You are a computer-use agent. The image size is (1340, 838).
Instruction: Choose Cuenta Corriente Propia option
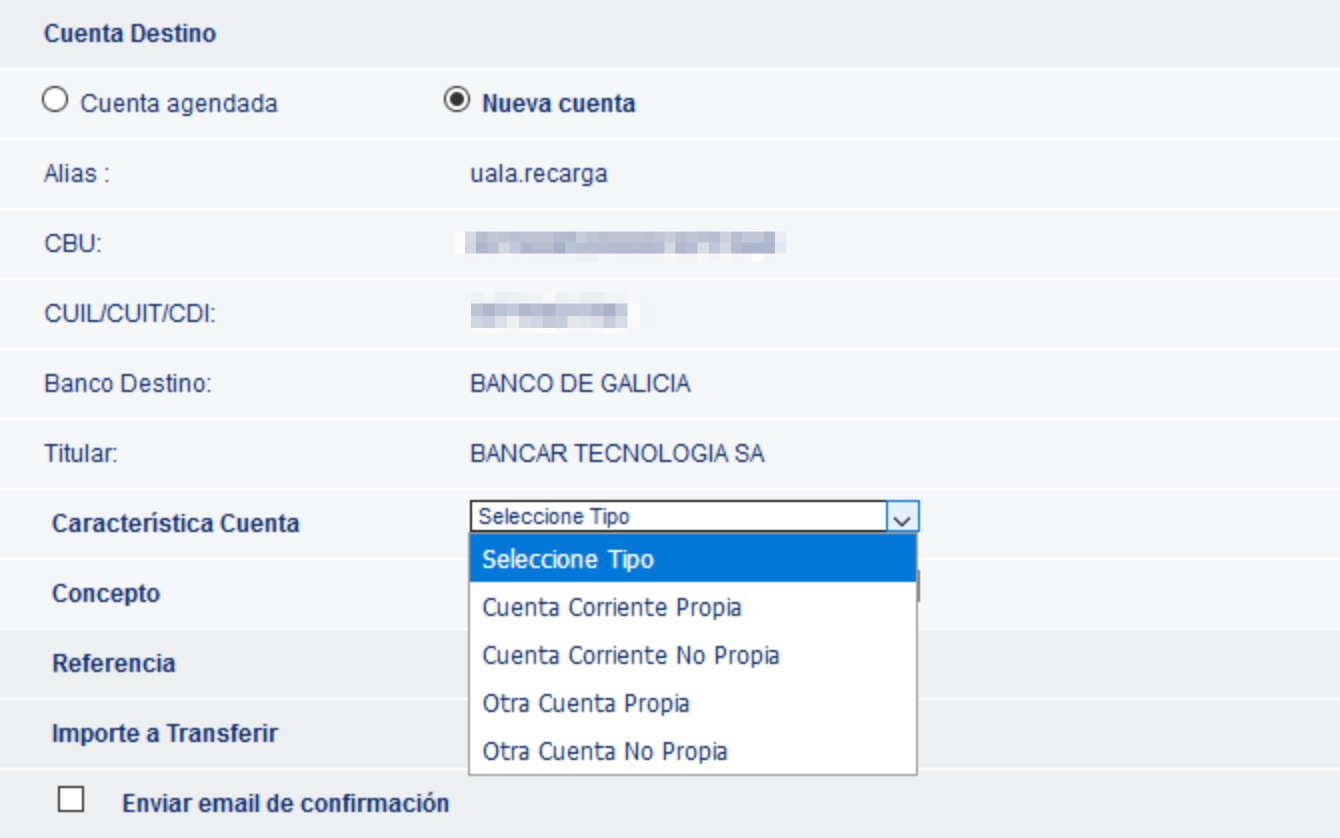(612, 607)
